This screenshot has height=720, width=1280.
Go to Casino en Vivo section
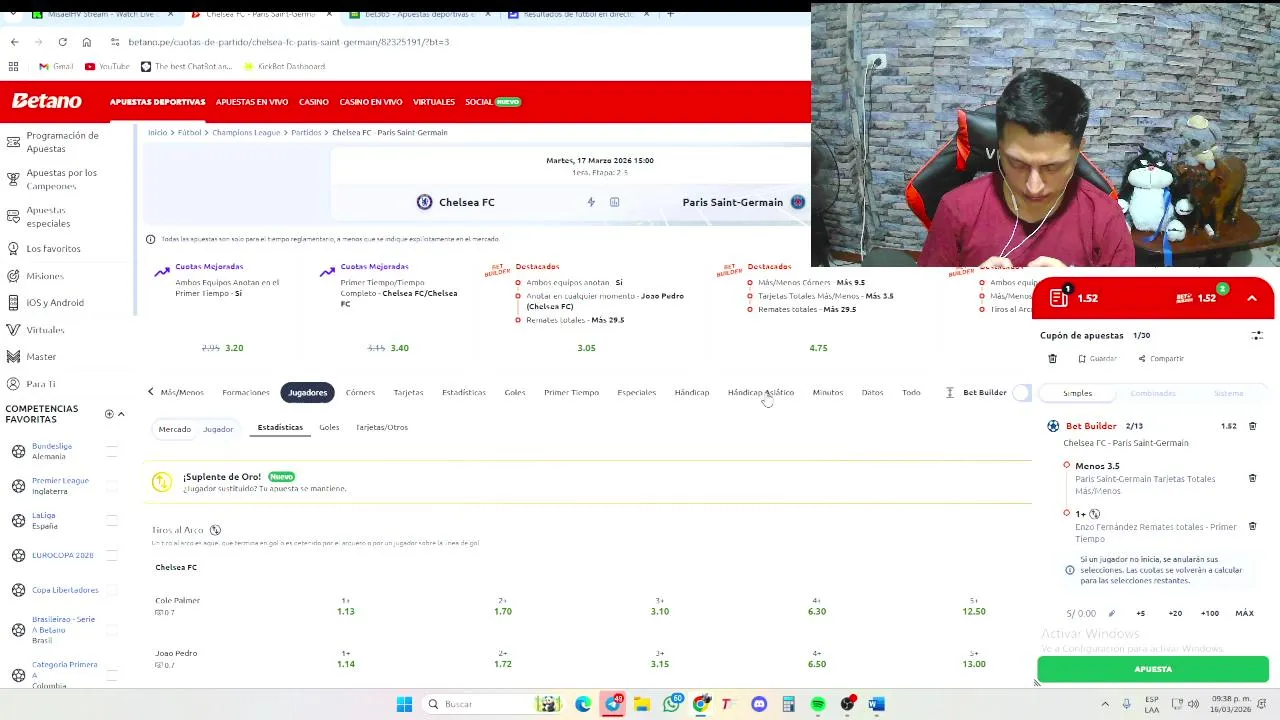point(370,102)
